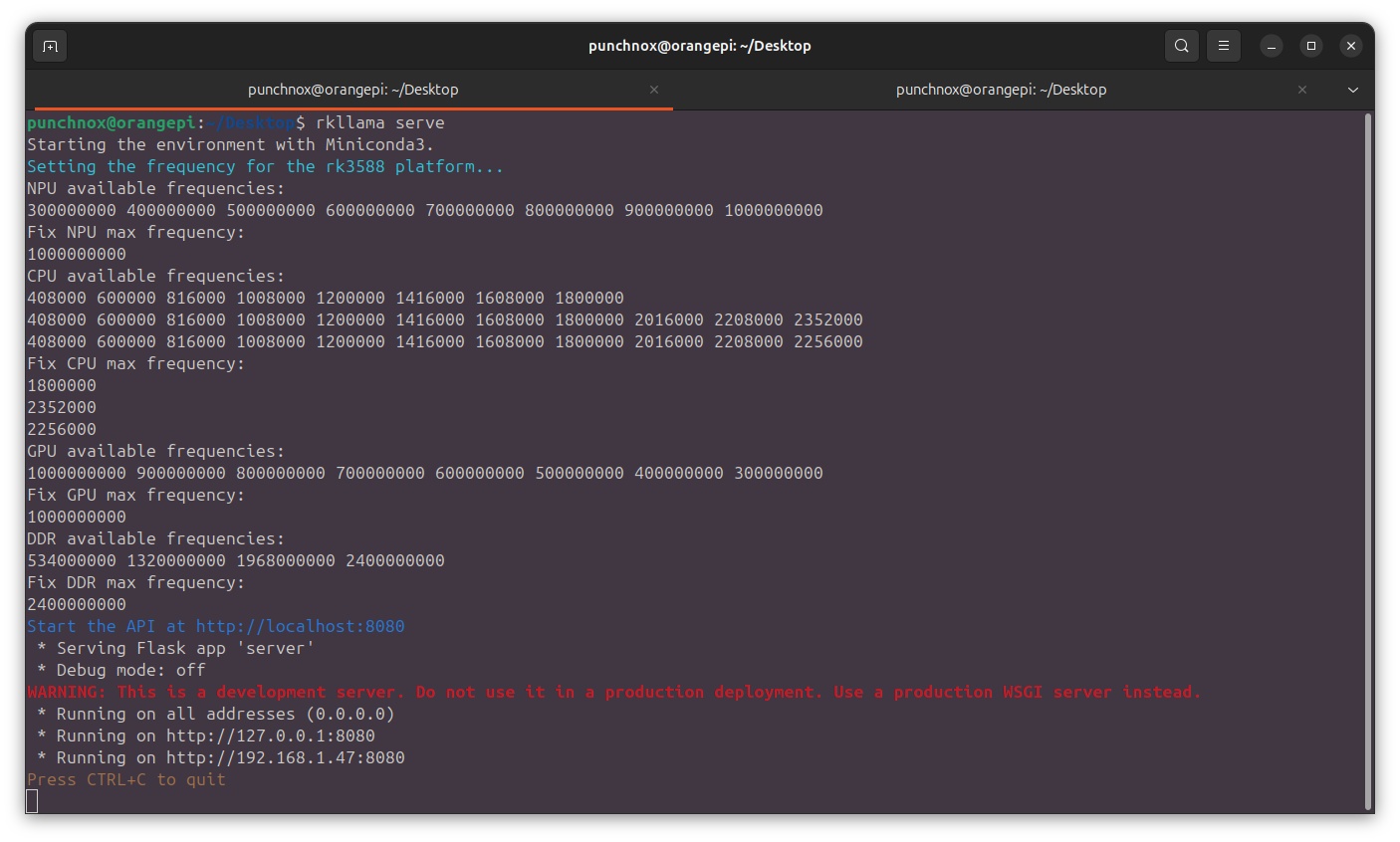
Task: Open the terminal search tool
Action: coord(1182,46)
